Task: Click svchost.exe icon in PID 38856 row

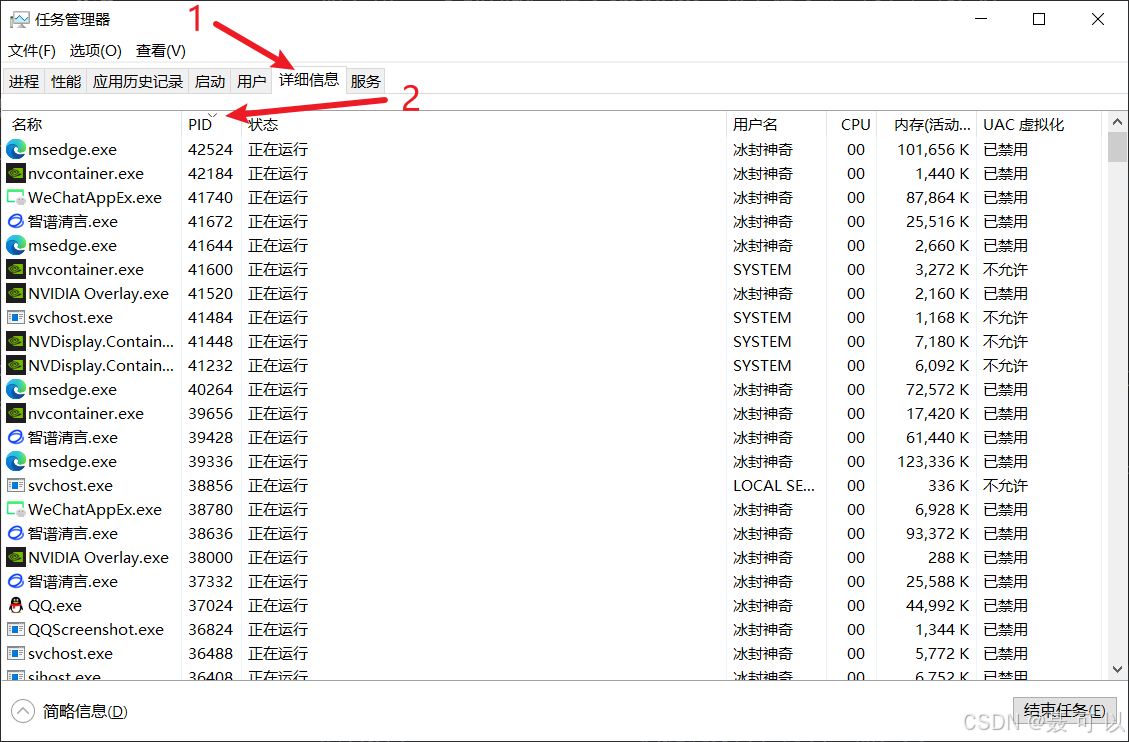Action: coord(16,485)
